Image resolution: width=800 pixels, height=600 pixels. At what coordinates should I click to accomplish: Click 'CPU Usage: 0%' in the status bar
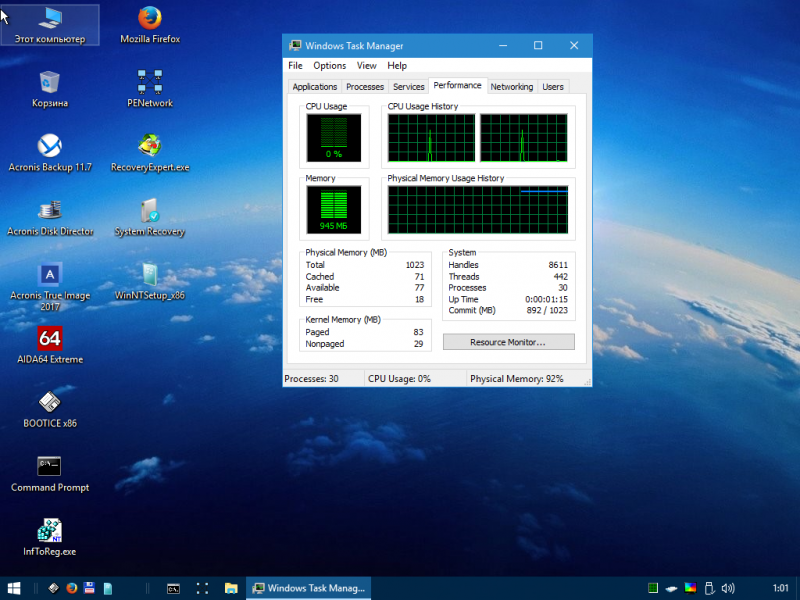pyautogui.click(x=399, y=379)
